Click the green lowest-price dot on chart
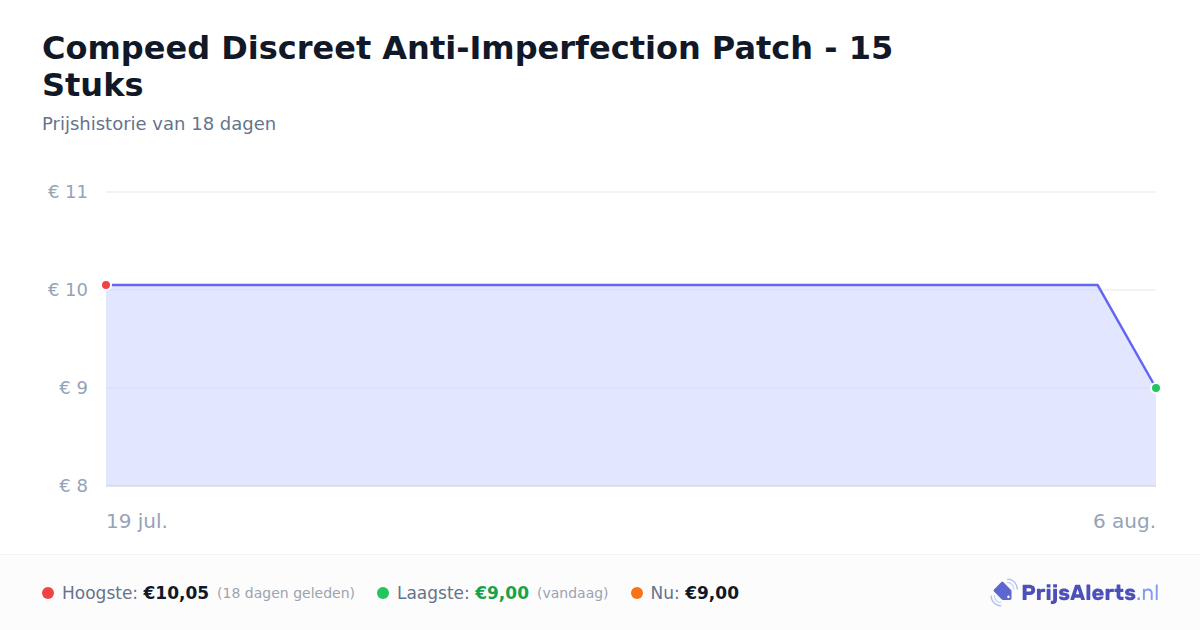 pos(1156,388)
